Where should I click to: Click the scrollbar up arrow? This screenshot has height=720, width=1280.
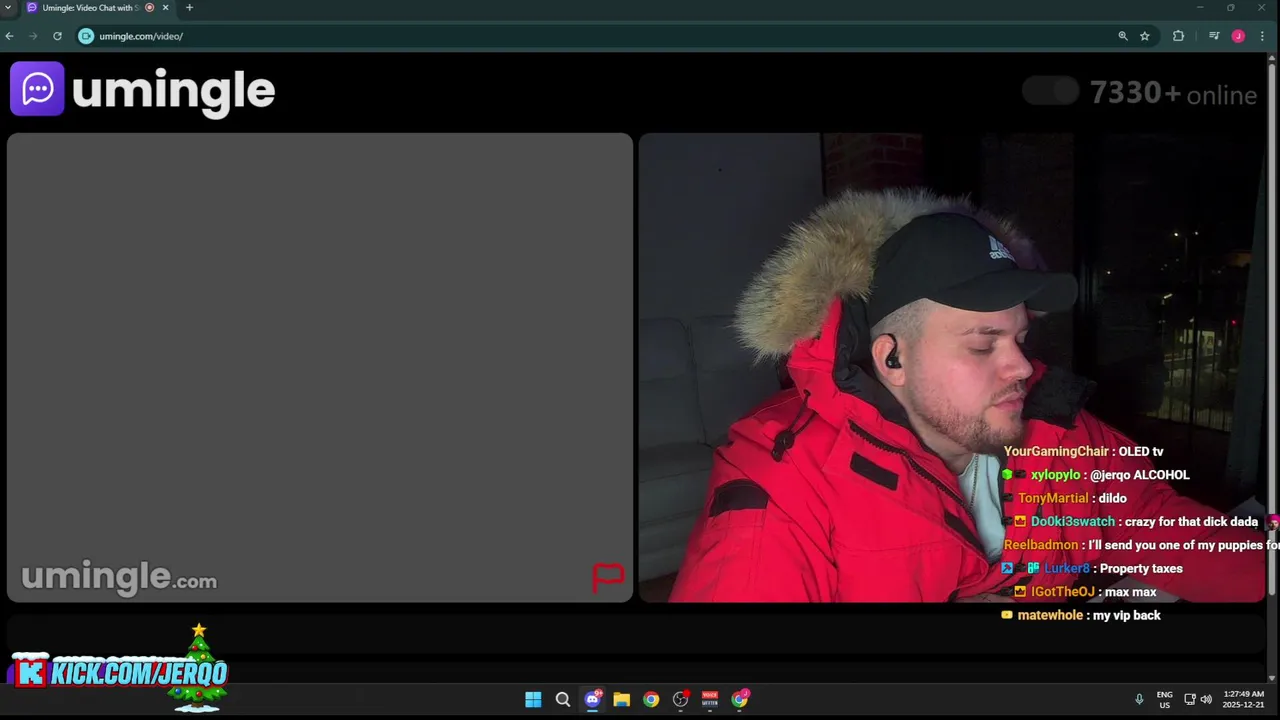[1273, 58]
